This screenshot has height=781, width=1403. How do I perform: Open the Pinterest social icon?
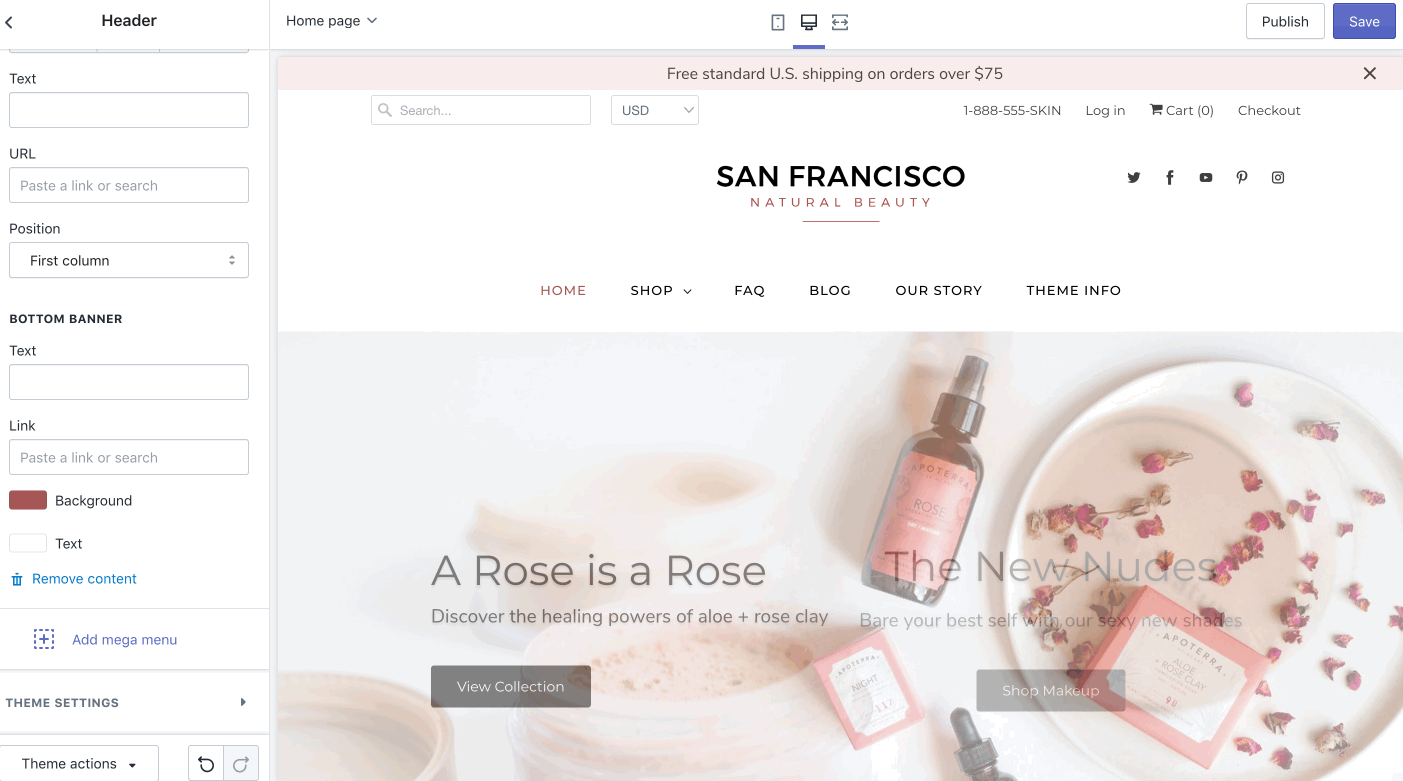tap(1242, 178)
